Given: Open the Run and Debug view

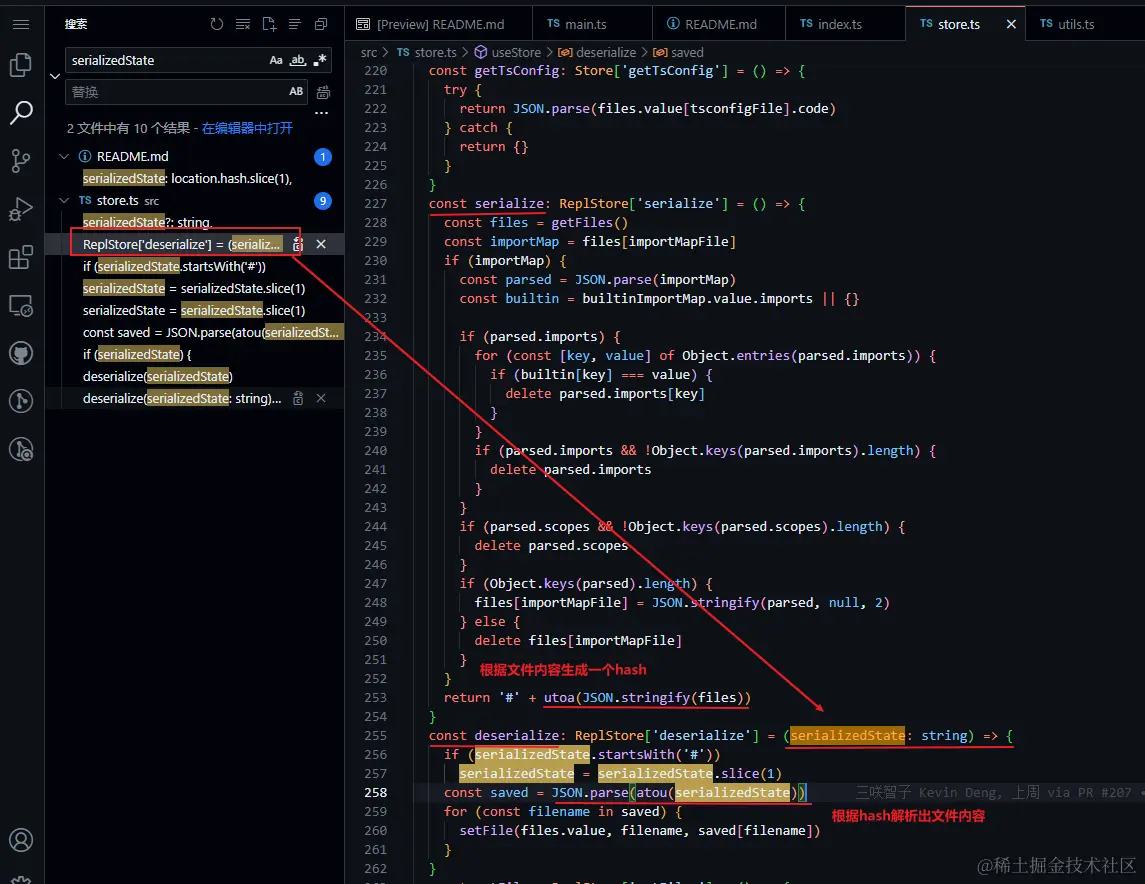Looking at the screenshot, I should pyautogui.click(x=21, y=209).
